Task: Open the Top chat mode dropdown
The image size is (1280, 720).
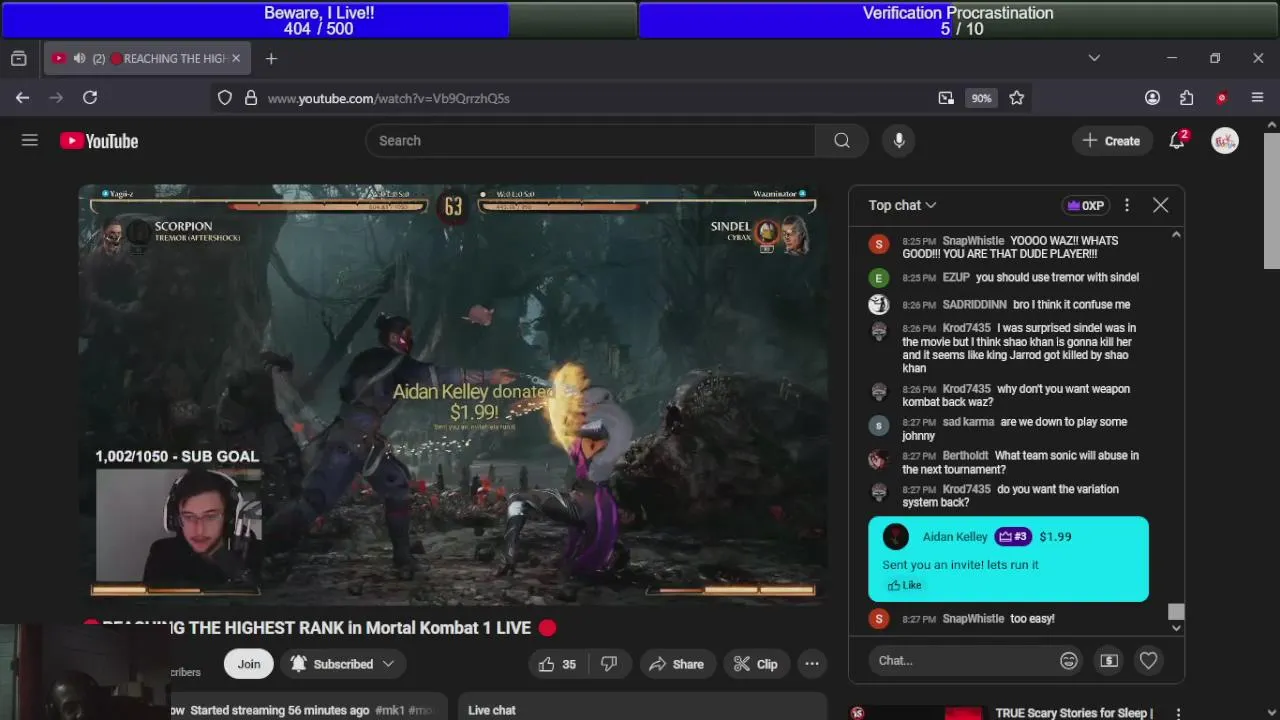Action: 902,205
